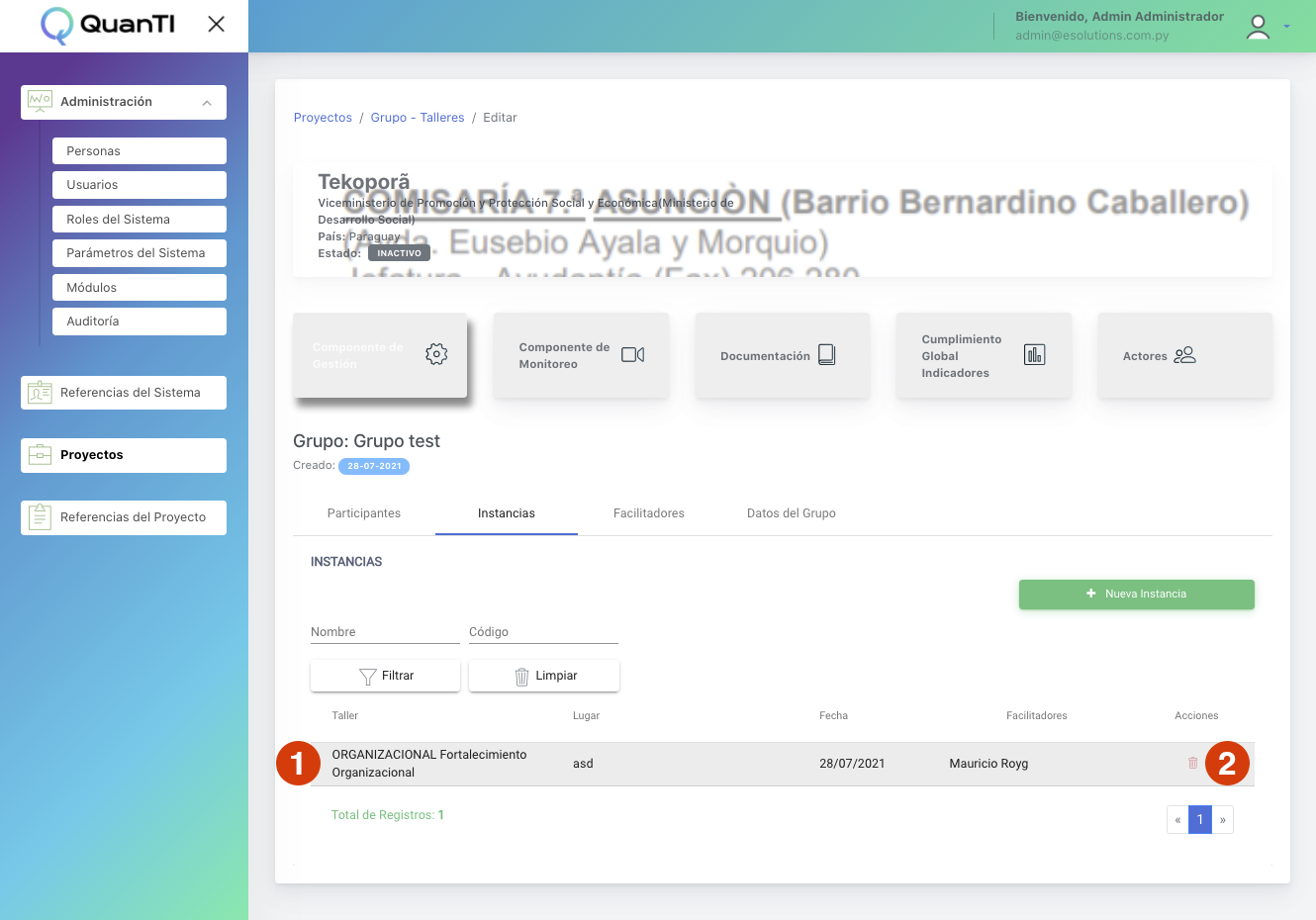Click the Nueva Instancia button
1316x920 pixels.
(1137, 595)
